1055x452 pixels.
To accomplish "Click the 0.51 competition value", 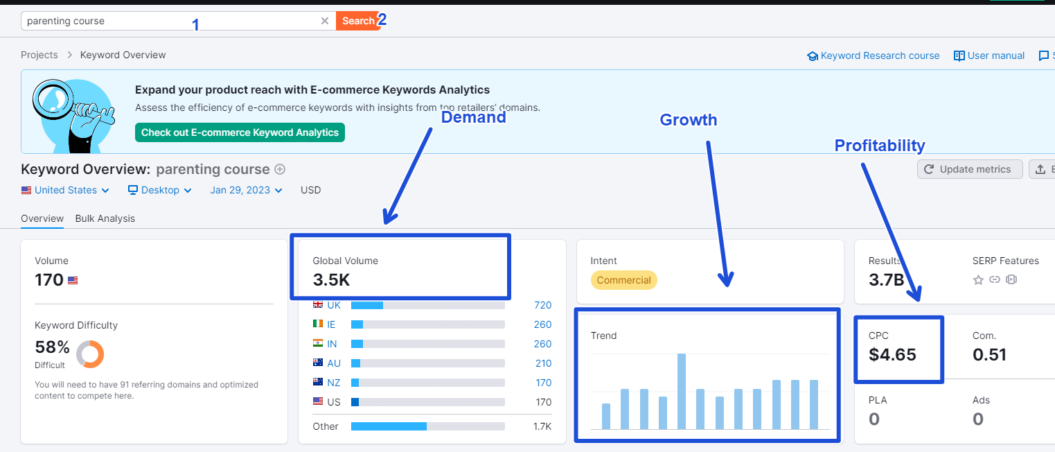I will coord(989,354).
